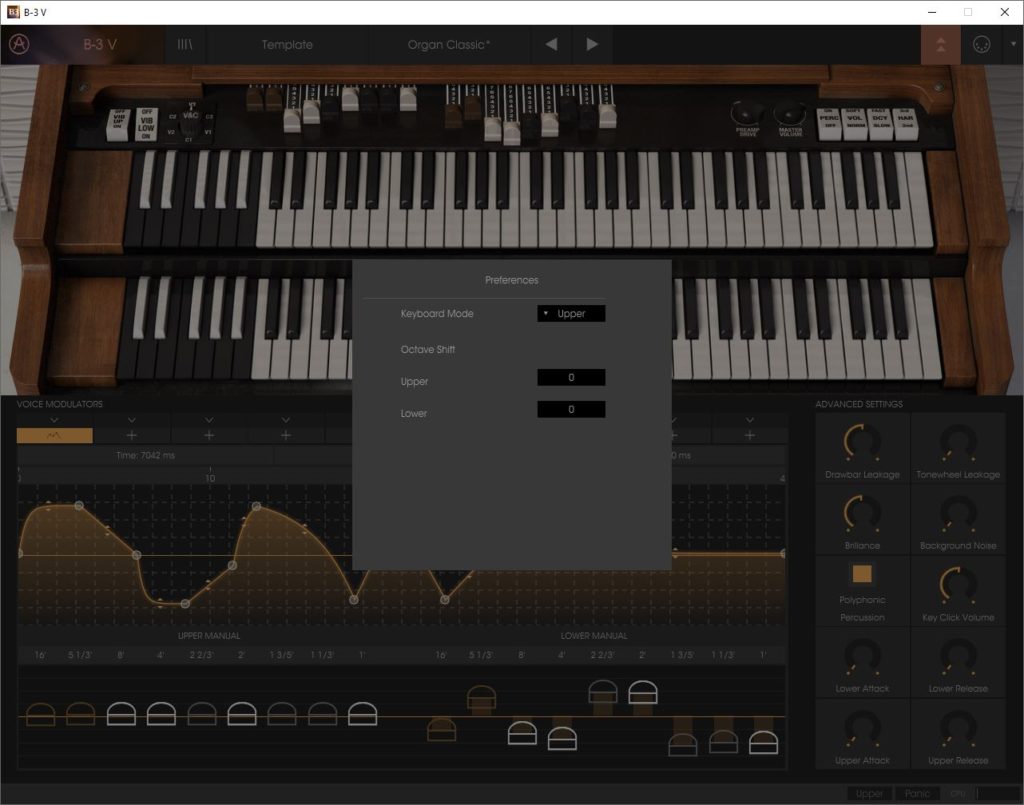The height and width of the screenshot is (805, 1024).
Task: Click the "ADVANCED SETTINGS" section label
Action: [859, 404]
